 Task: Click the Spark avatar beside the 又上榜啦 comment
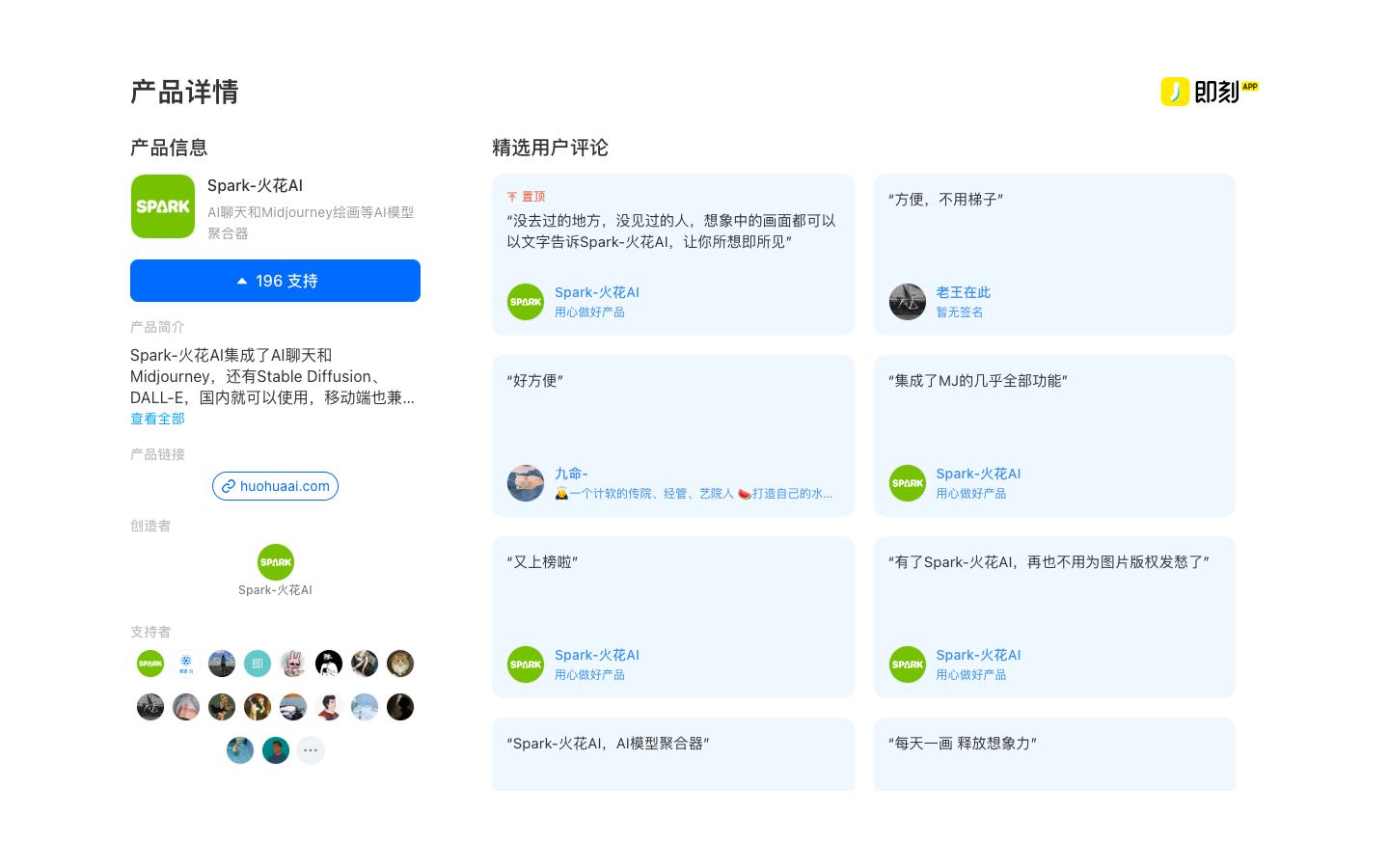pos(526,664)
